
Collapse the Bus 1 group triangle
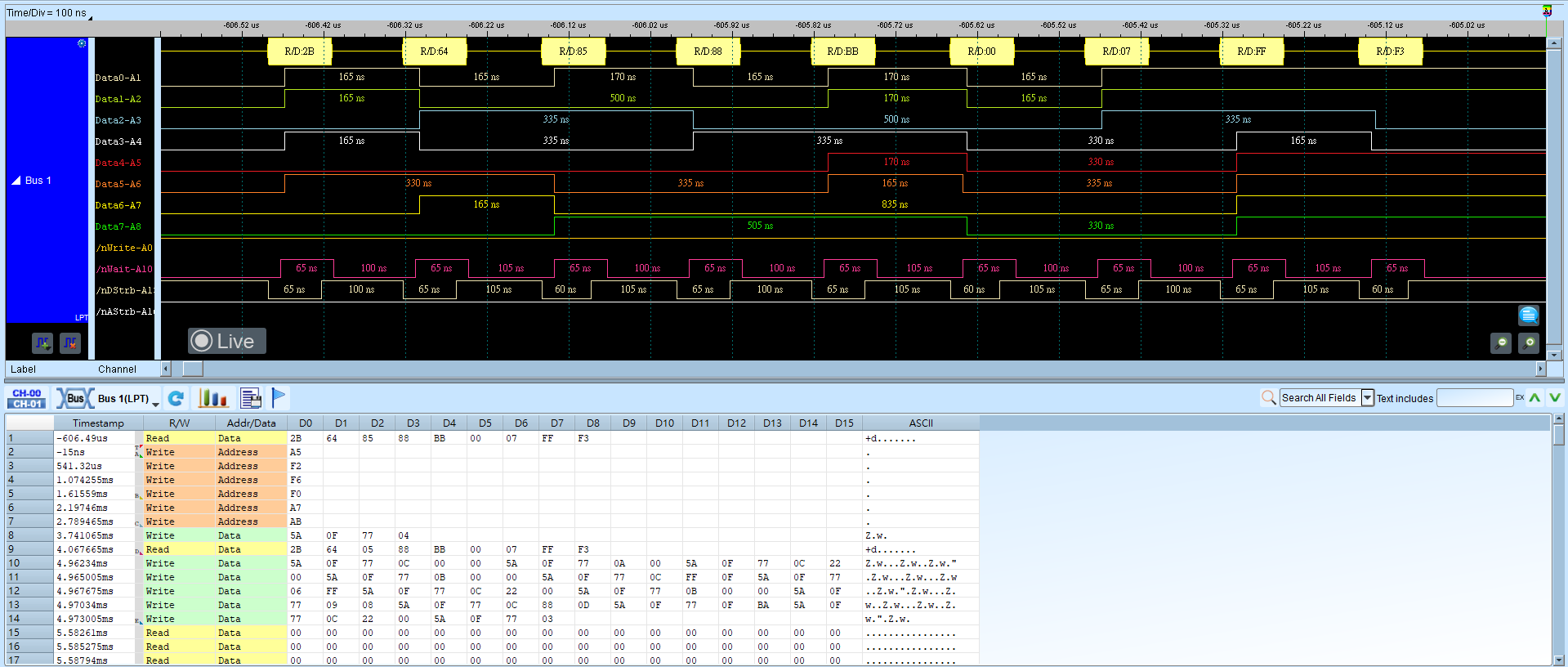16,180
